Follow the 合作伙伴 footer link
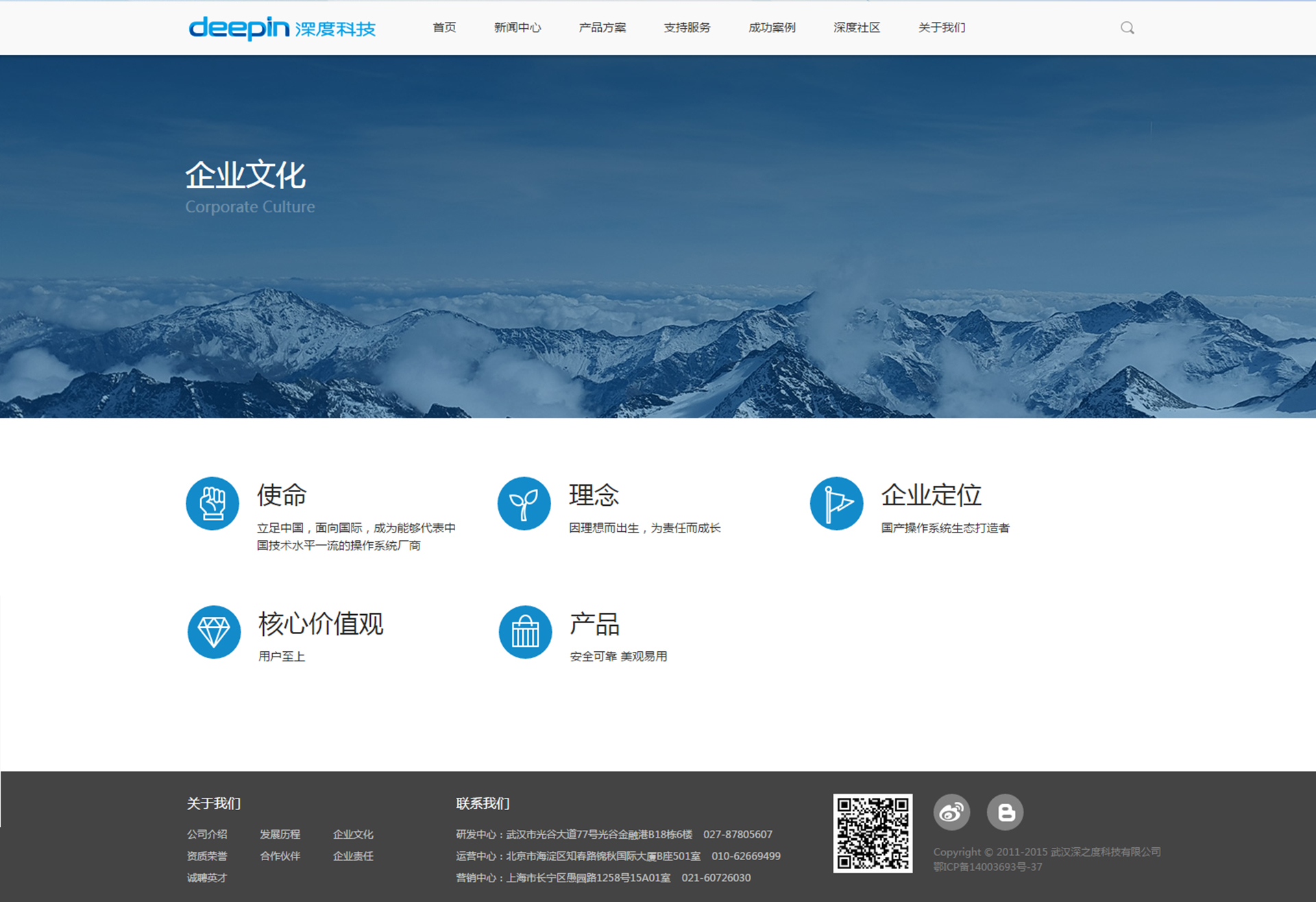The width and height of the screenshot is (1316, 902). [280, 856]
